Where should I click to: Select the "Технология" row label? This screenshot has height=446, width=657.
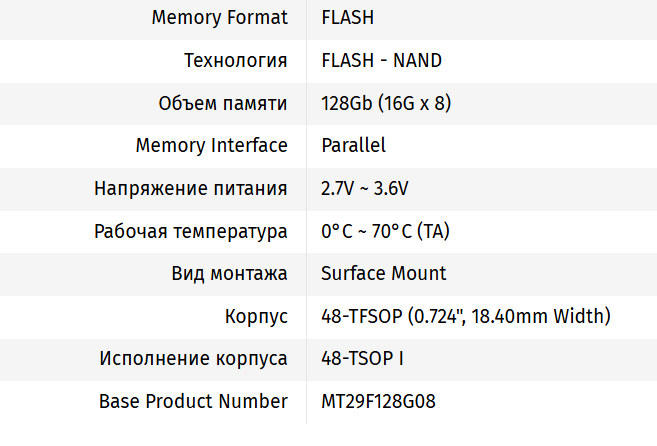[236, 61]
